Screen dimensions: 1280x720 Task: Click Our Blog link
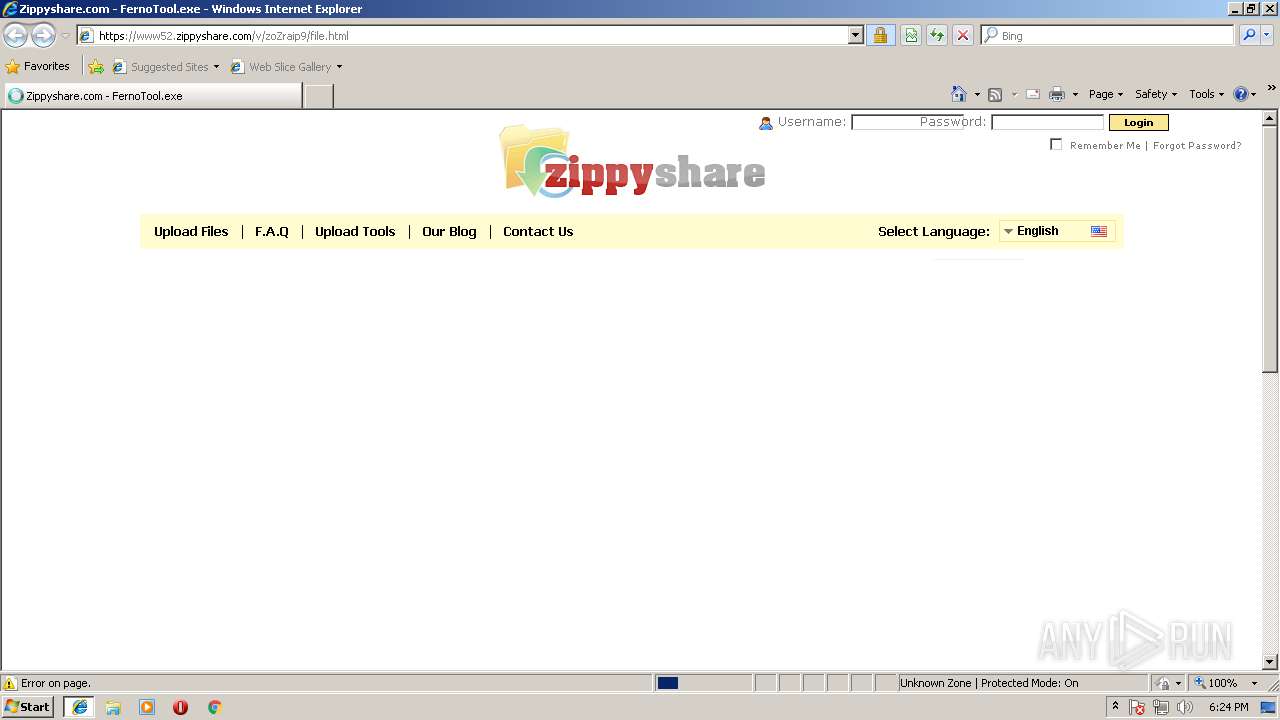[449, 231]
